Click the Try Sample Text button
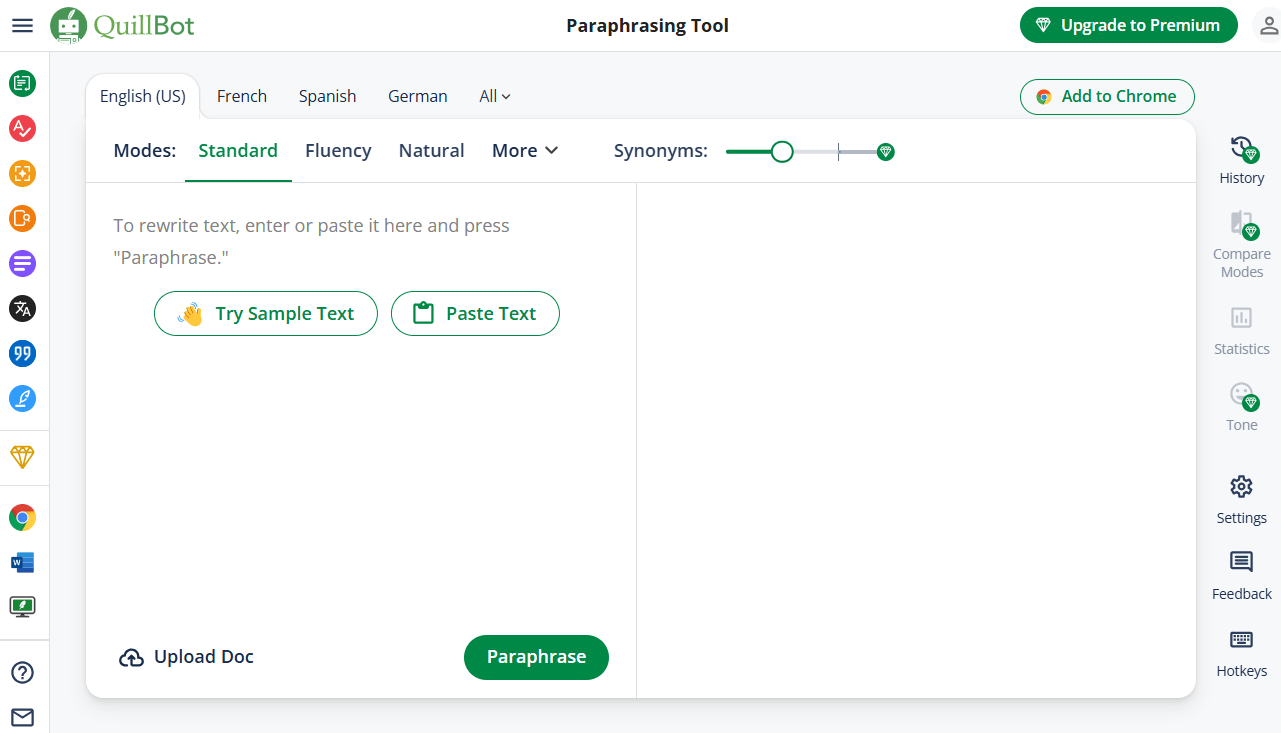 266,314
